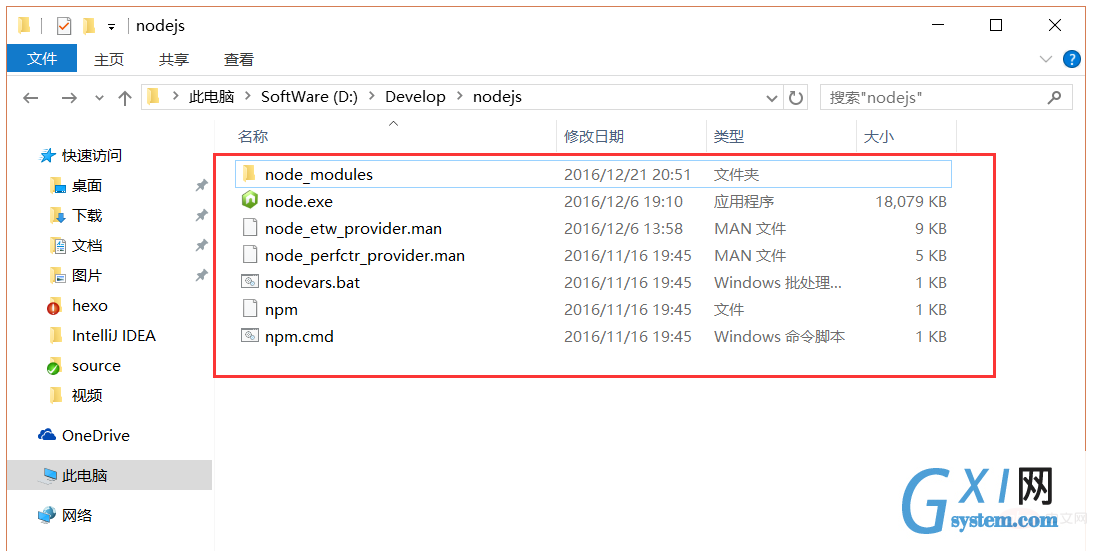Click the address bar folder icon
The height and width of the screenshot is (551, 1098).
(x=154, y=97)
